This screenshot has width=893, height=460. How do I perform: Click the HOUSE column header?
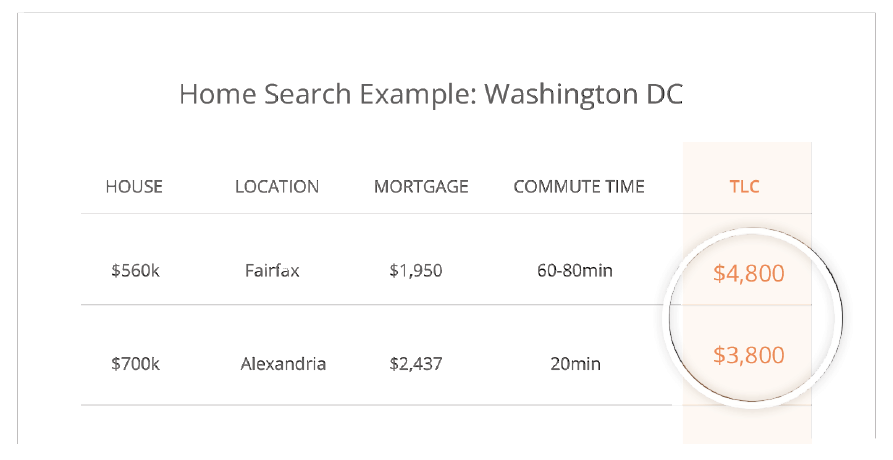point(134,187)
